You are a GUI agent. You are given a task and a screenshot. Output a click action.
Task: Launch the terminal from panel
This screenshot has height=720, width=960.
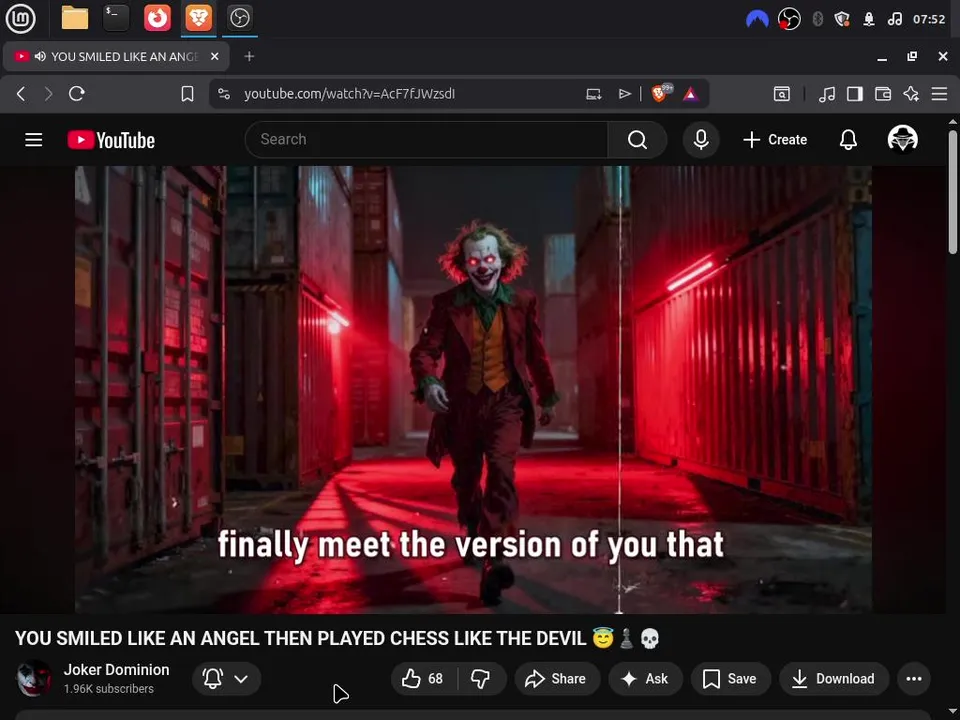pyautogui.click(x=116, y=18)
